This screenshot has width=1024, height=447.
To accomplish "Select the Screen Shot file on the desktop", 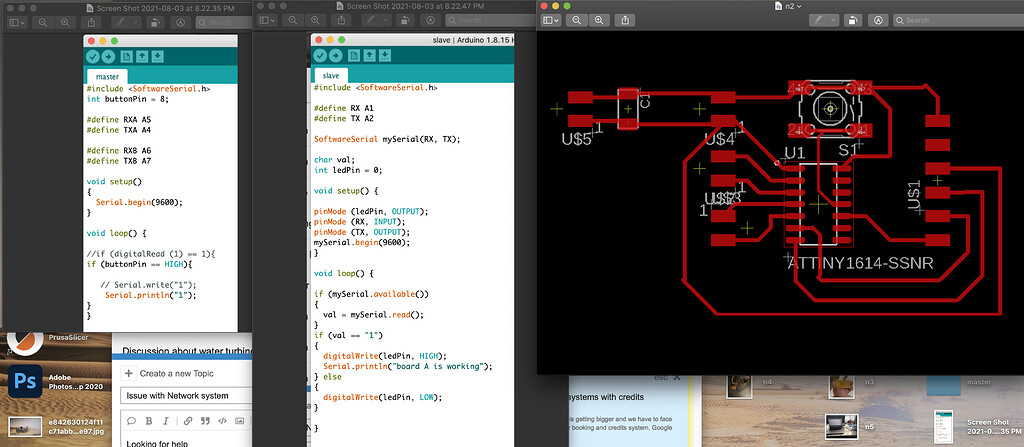I will click(x=944, y=425).
